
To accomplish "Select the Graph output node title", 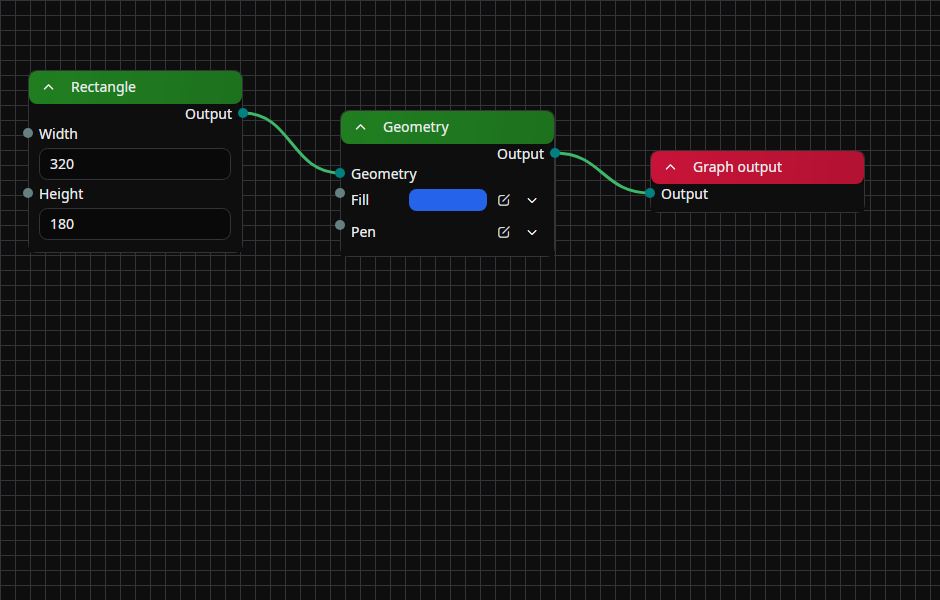I will 737,167.
